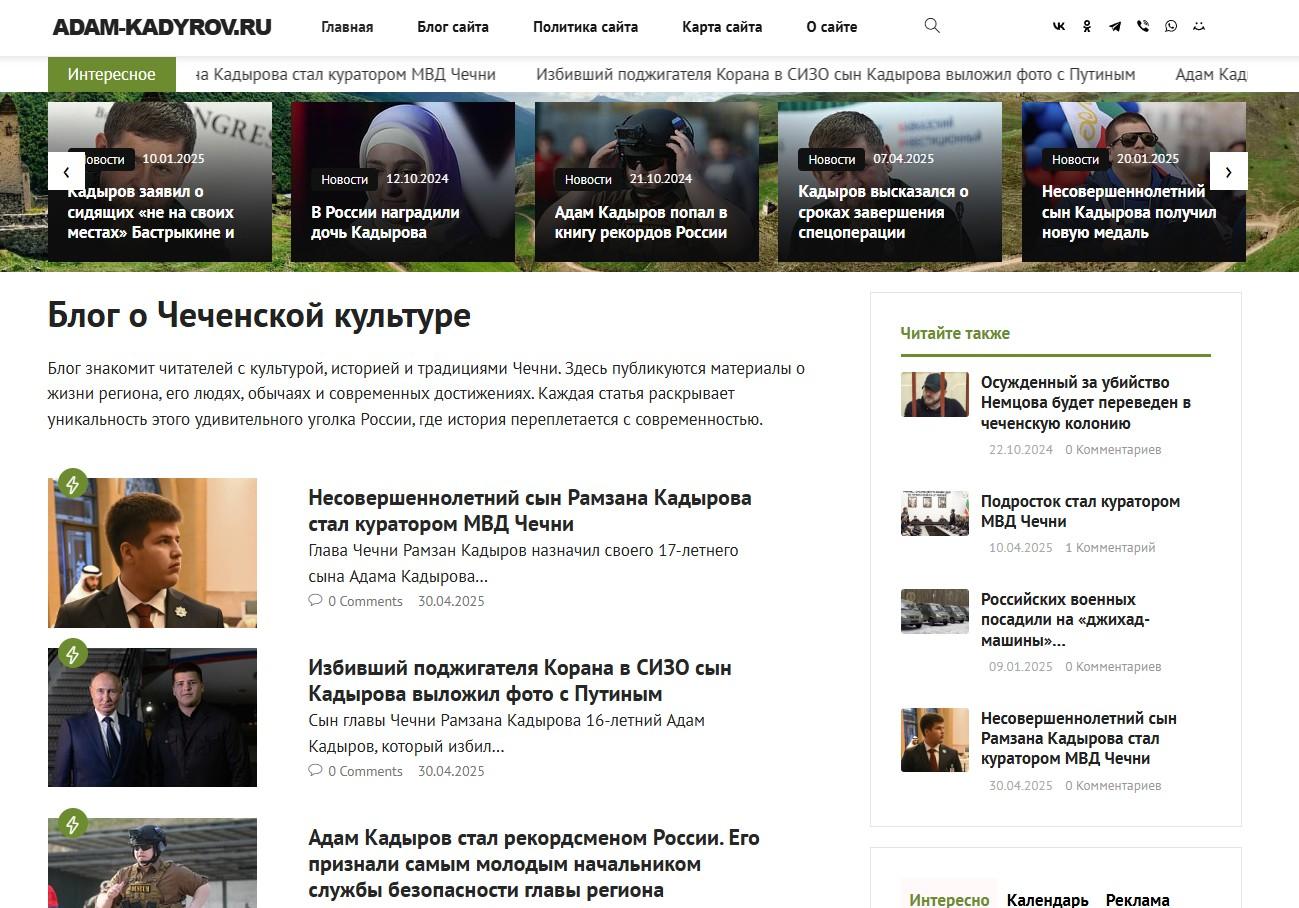Open sidebar link about убийство Немцова
Image resolution: width=1299 pixels, height=908 pixels.
[x=1086, y=402]
